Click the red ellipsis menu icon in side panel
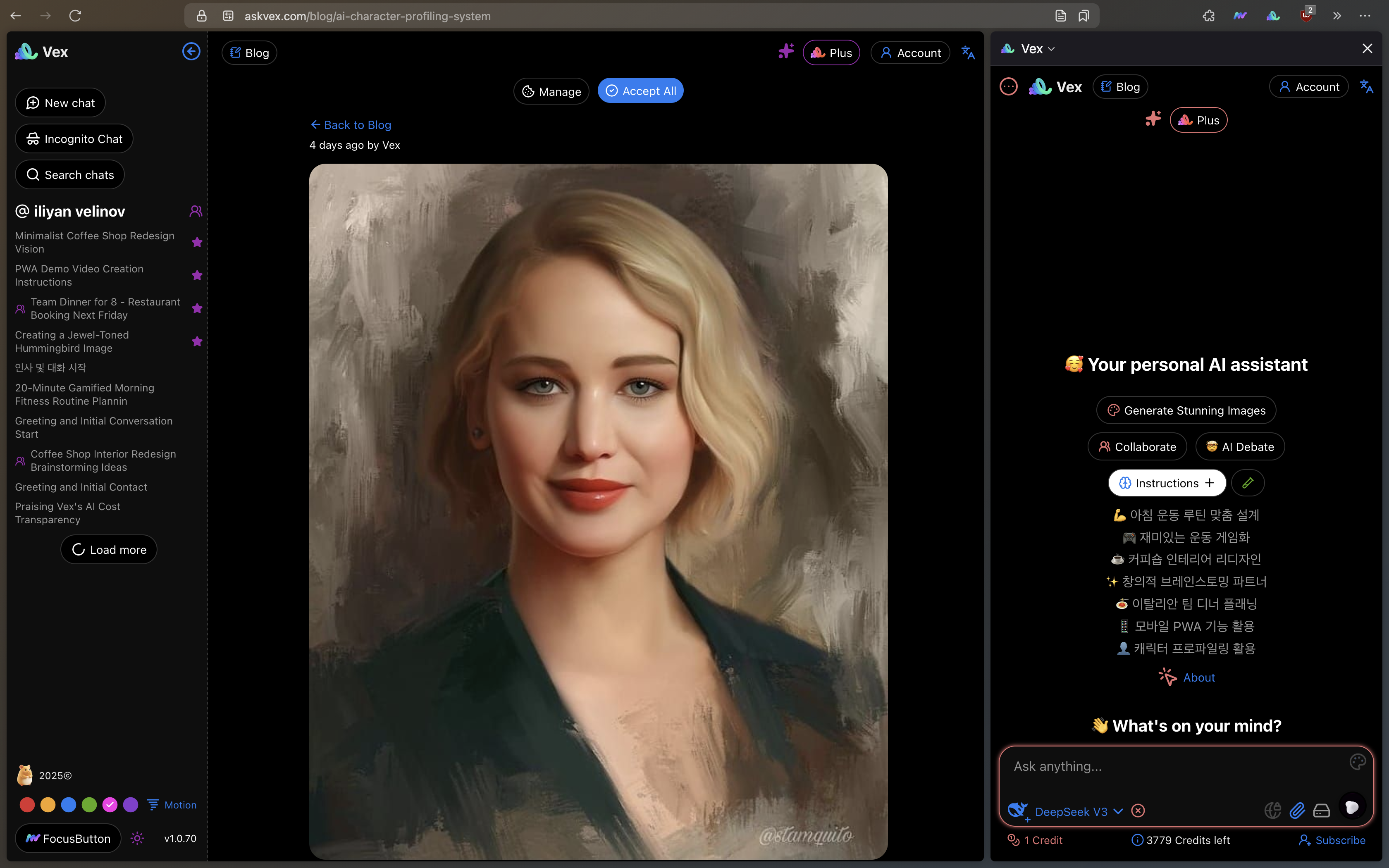1389x868 pixels. click(1008, 87)
